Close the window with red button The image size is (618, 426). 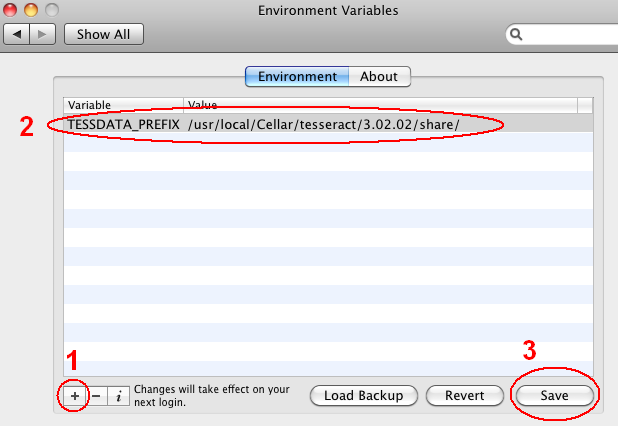[x=10, y=9]
